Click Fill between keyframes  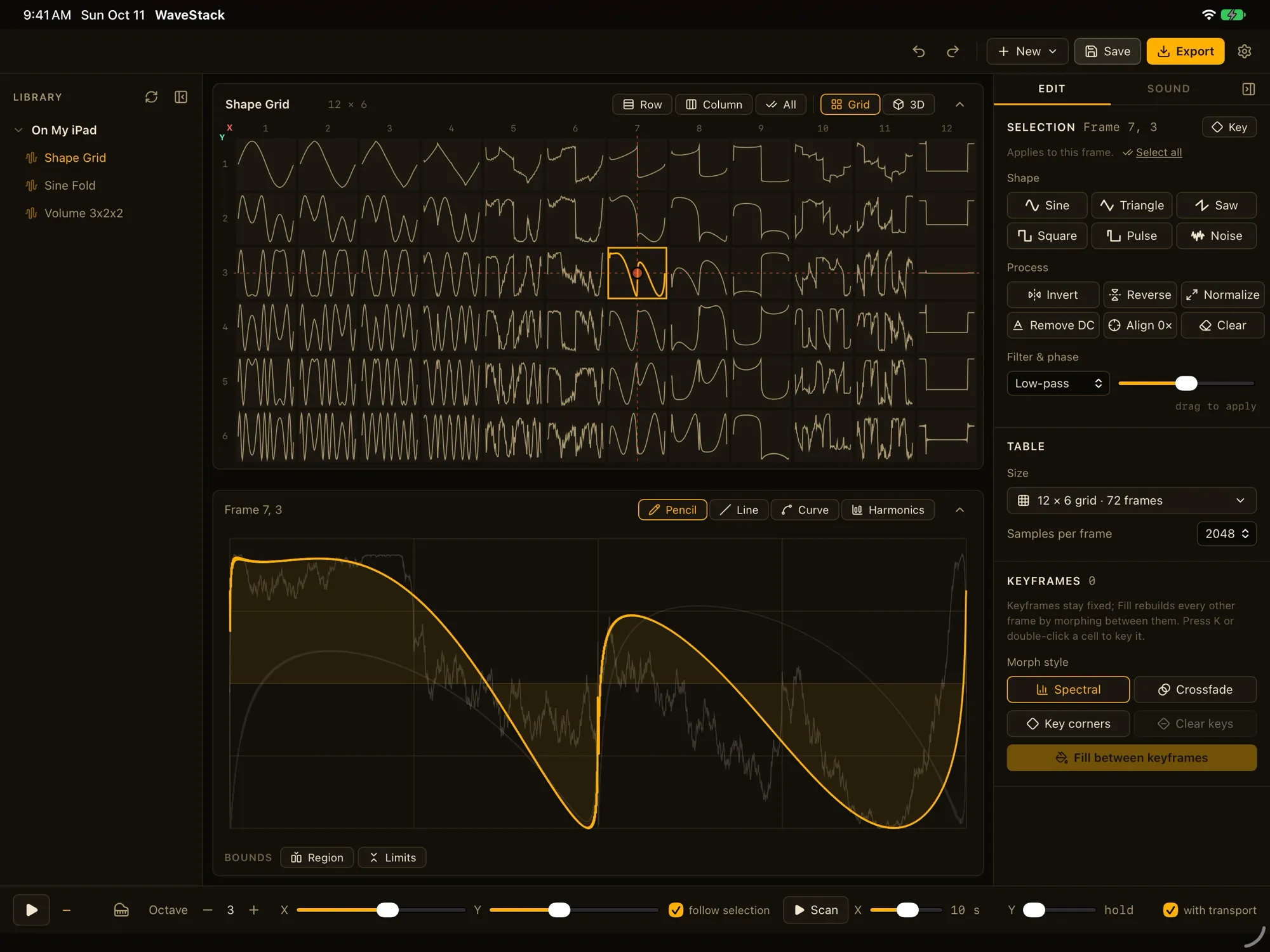click(1132, 758)
